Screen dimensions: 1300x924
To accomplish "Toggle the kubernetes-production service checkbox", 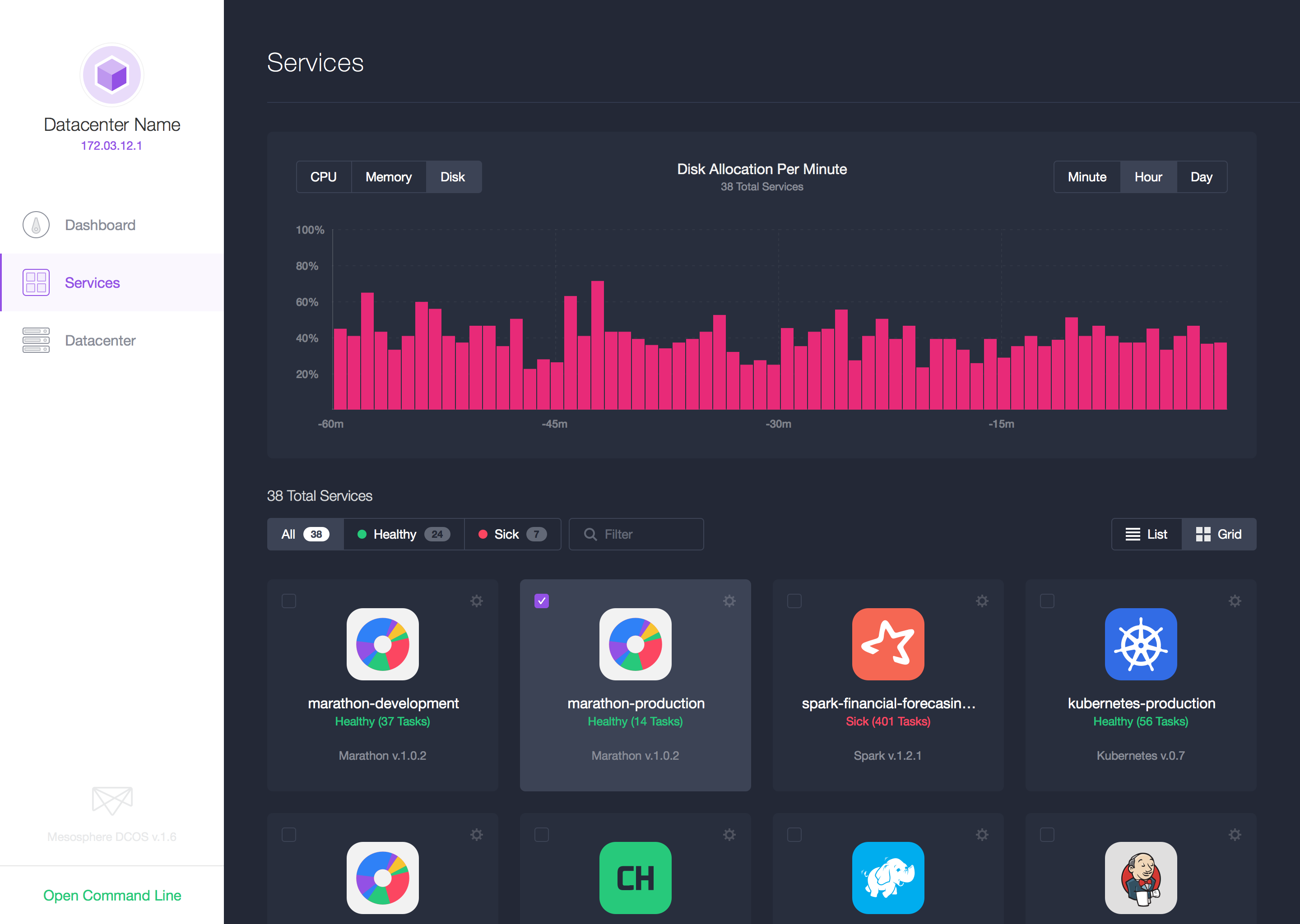I will [x=1047, y=600].
